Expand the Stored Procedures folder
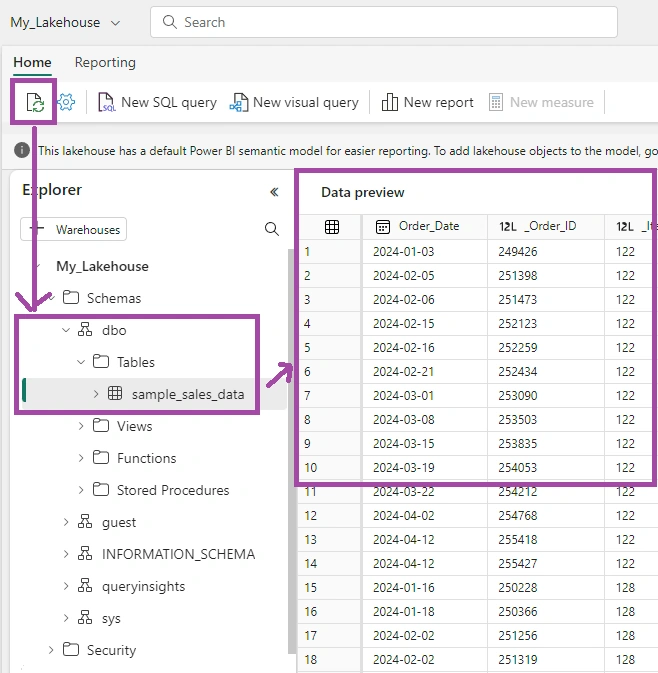This screenshot has height=673, width=658. [81, 490]
